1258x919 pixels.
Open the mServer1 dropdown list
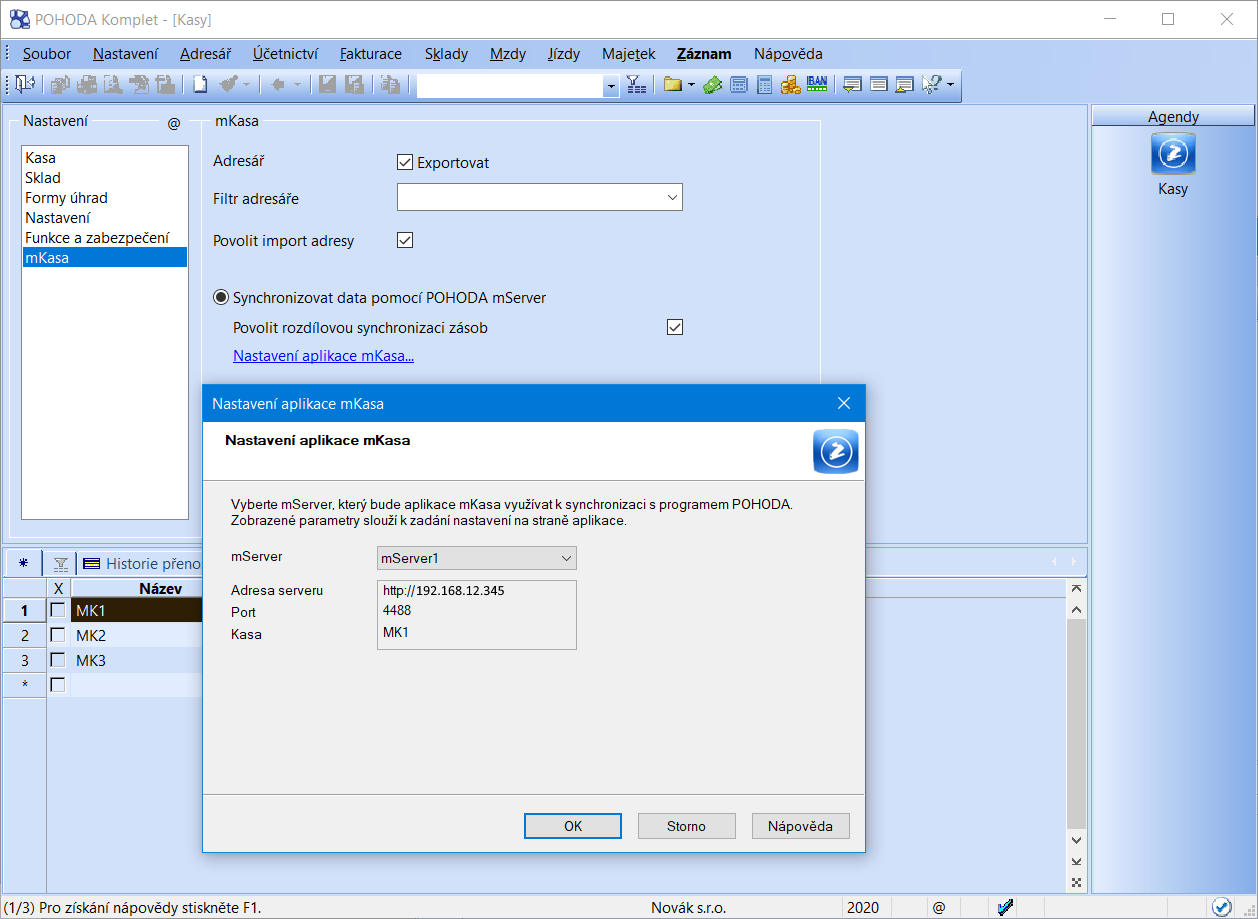coord(566,558)
